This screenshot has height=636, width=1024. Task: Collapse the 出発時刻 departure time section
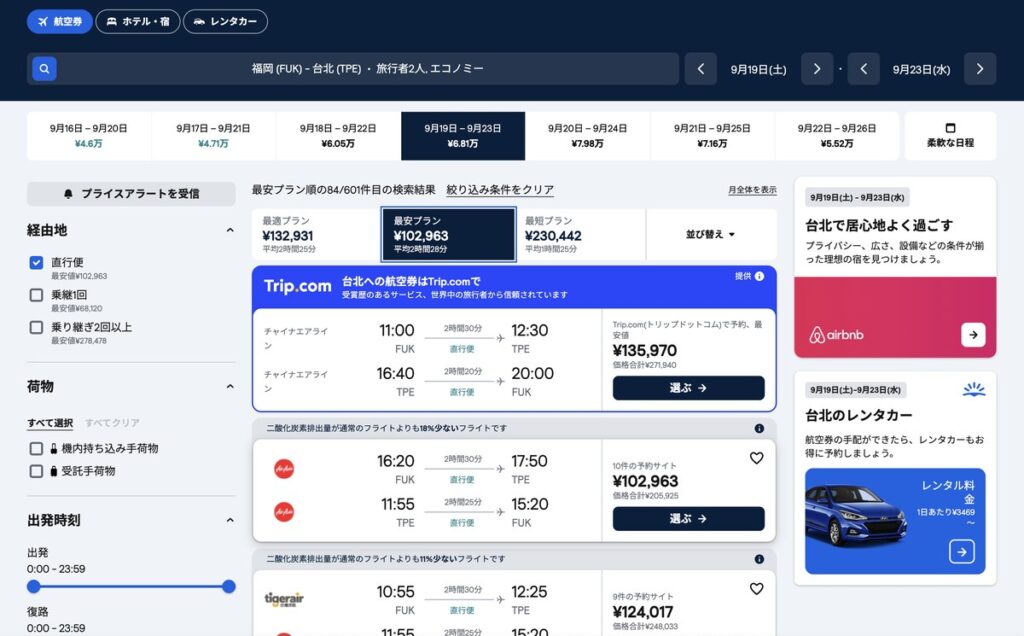click(230, 520)
